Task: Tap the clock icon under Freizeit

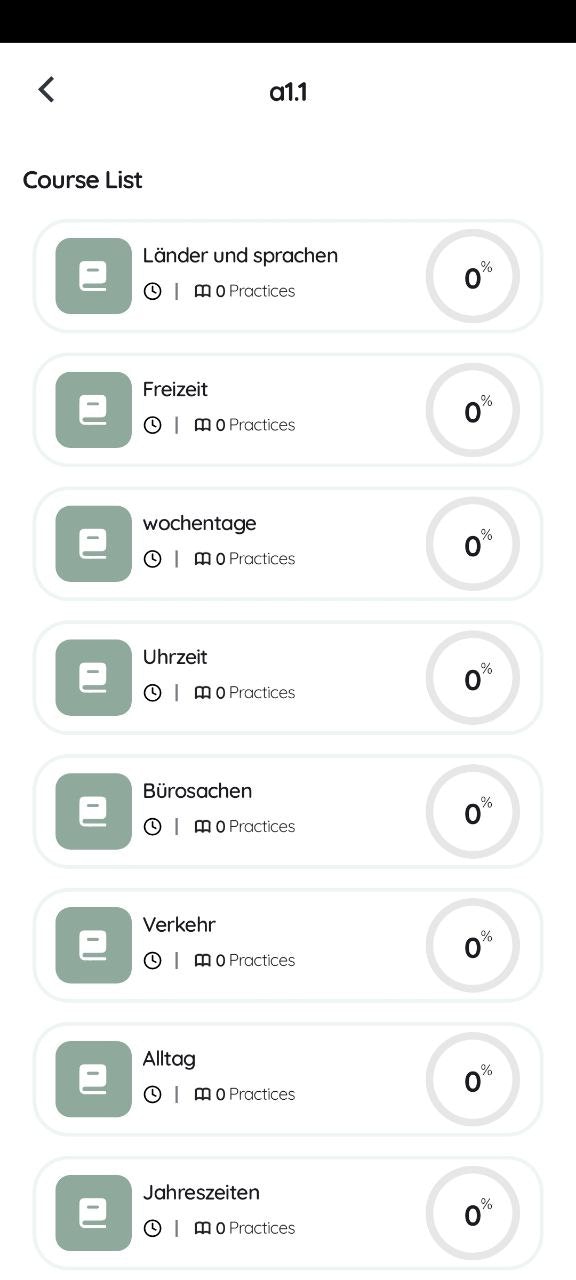Action: coord(152,424)
